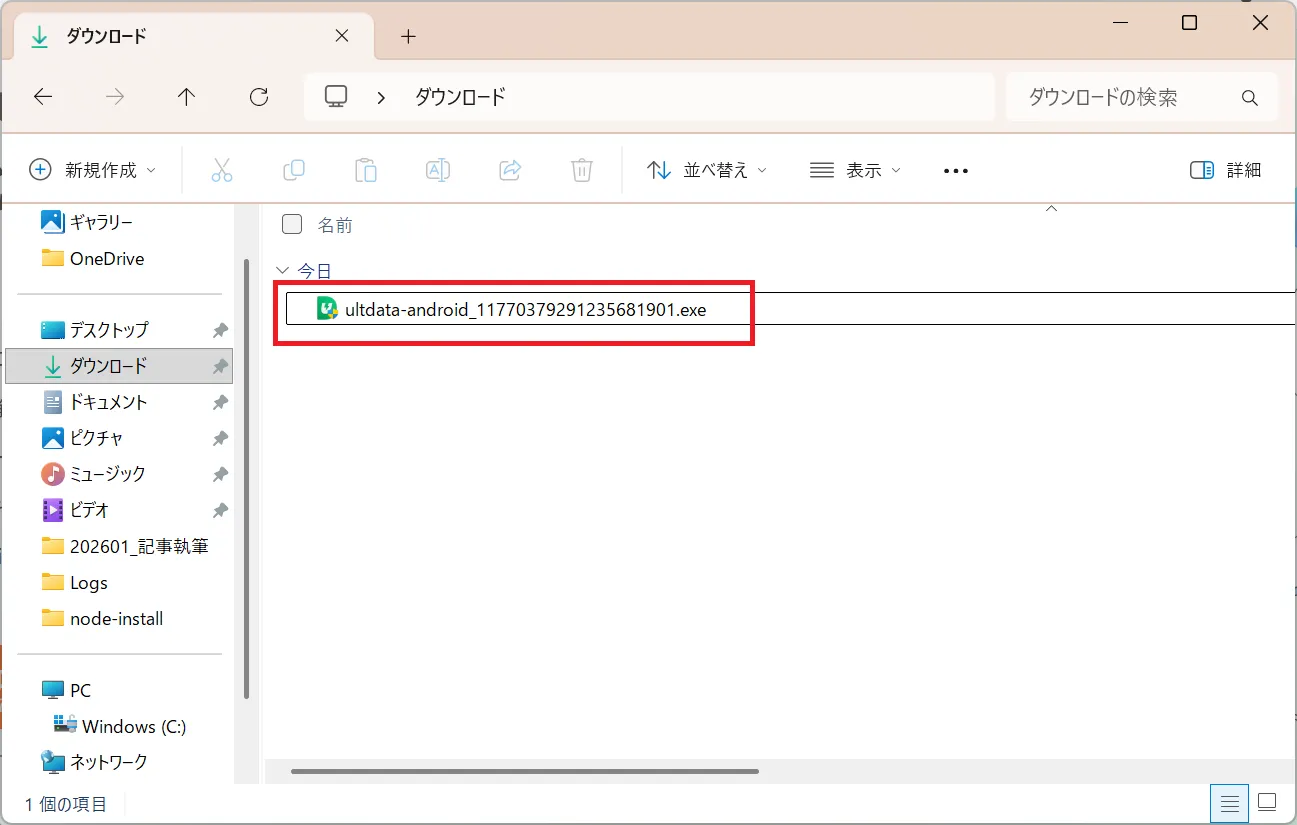1297x825 pixels.
Task: Rename the selected file with the rename icon
Action: pos(438,170)
